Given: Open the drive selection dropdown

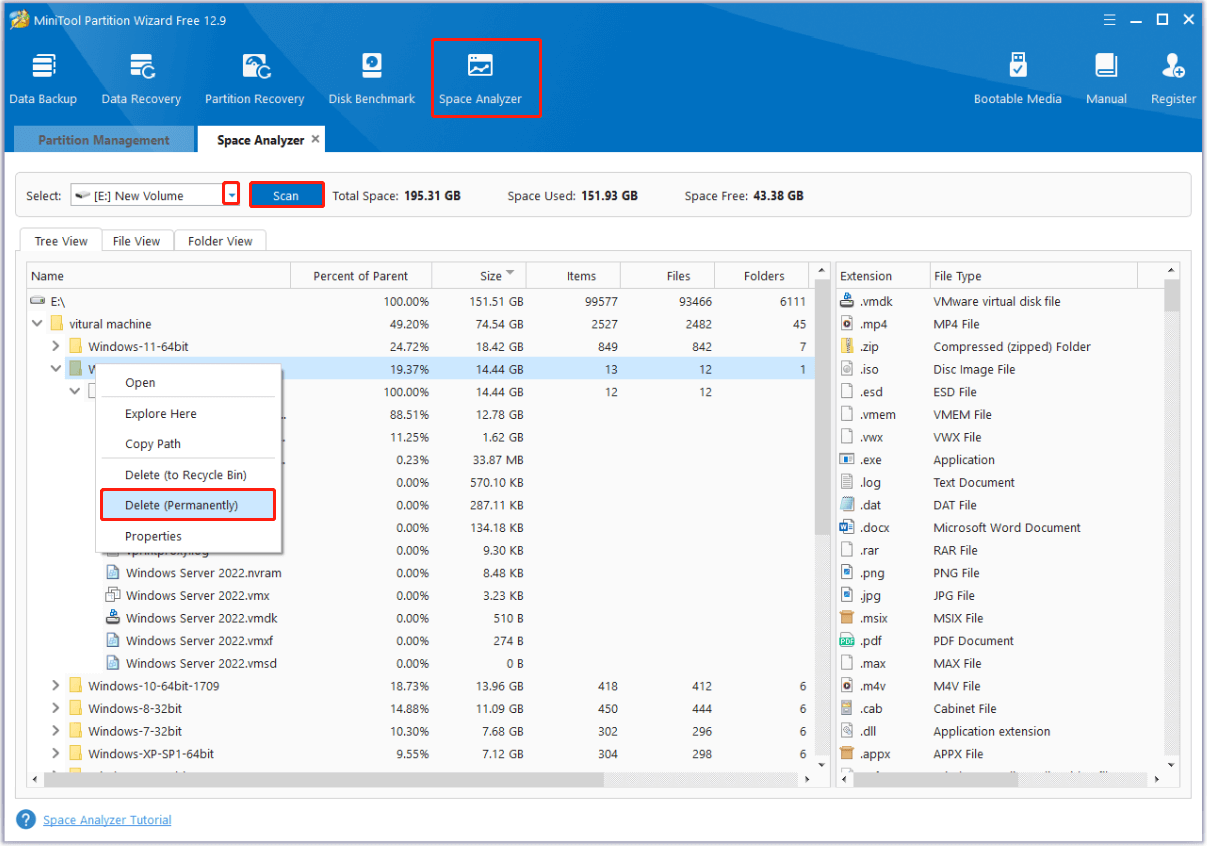Looking at the screenshot, I should tap(231, 195).
